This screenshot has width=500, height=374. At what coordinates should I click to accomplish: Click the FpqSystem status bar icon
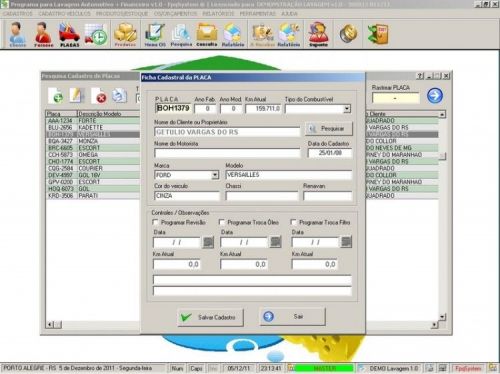[468, 369]
